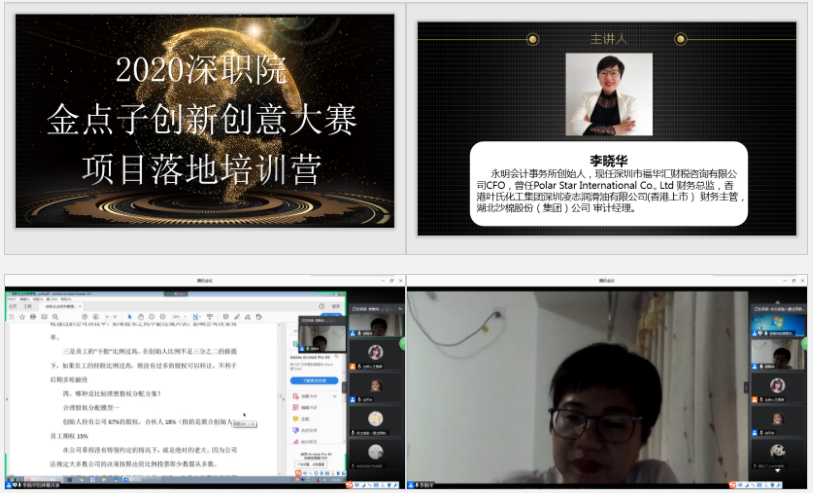Click Tencent Meeting icon in shared taskbar
The width and height of the screenshot is (813, 493).
click(x=126, y=480)
